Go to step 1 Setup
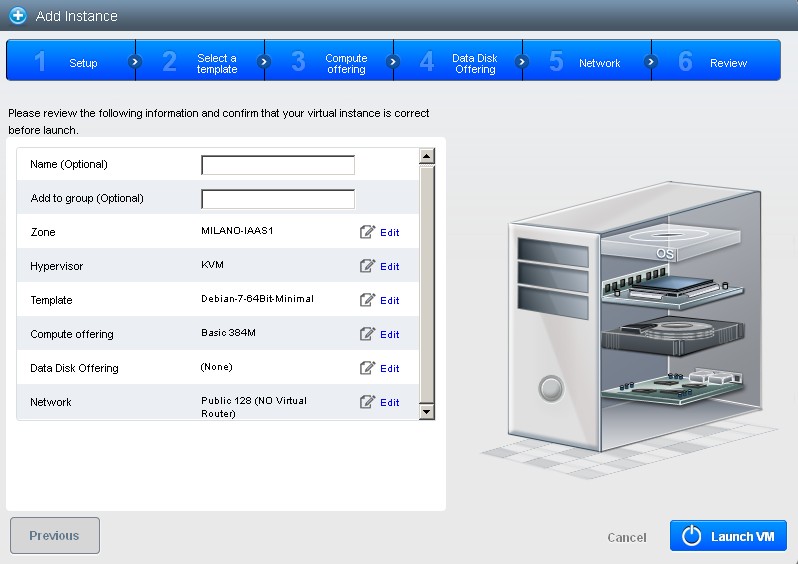Viewport: 798px width, 564px height. tap(68, 62)
